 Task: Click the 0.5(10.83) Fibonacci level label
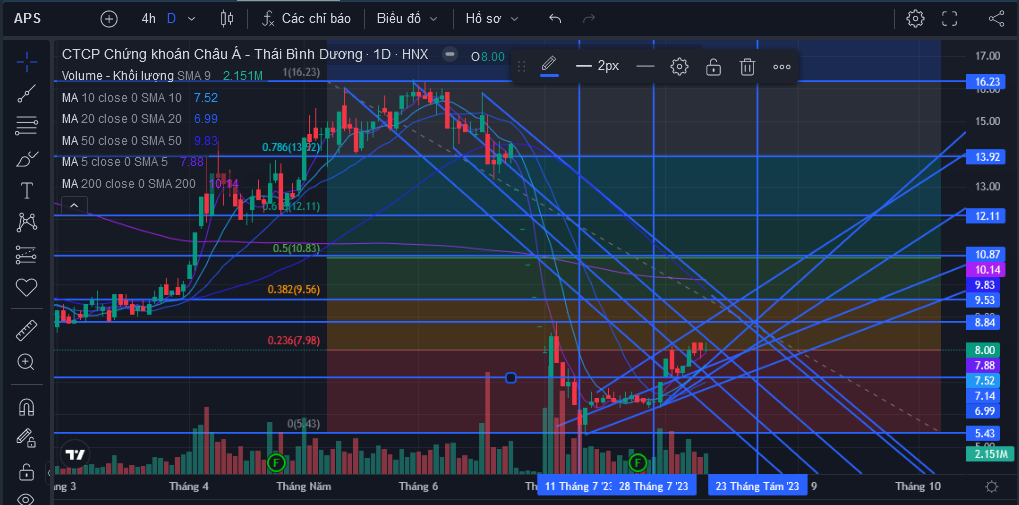[x=295, y=248]
